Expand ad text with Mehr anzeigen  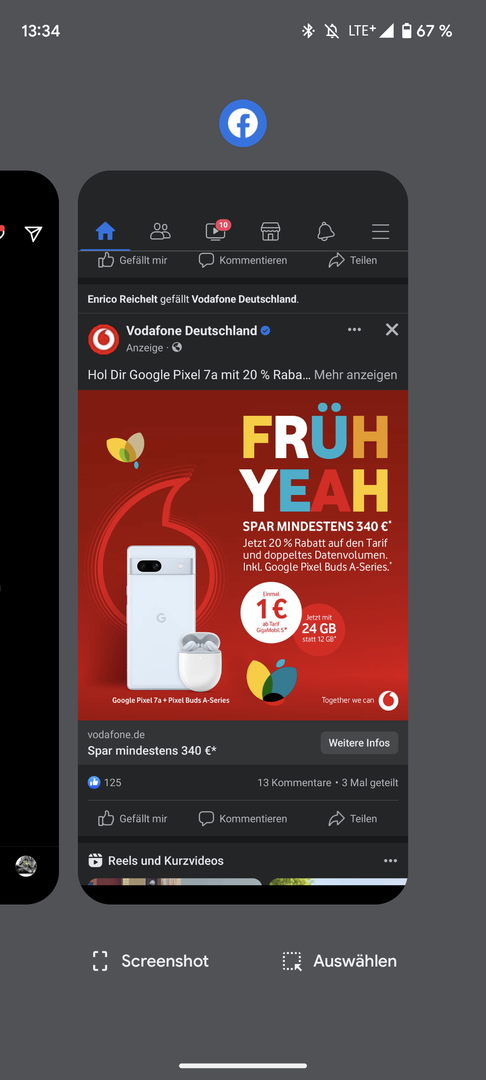[355, 375]
